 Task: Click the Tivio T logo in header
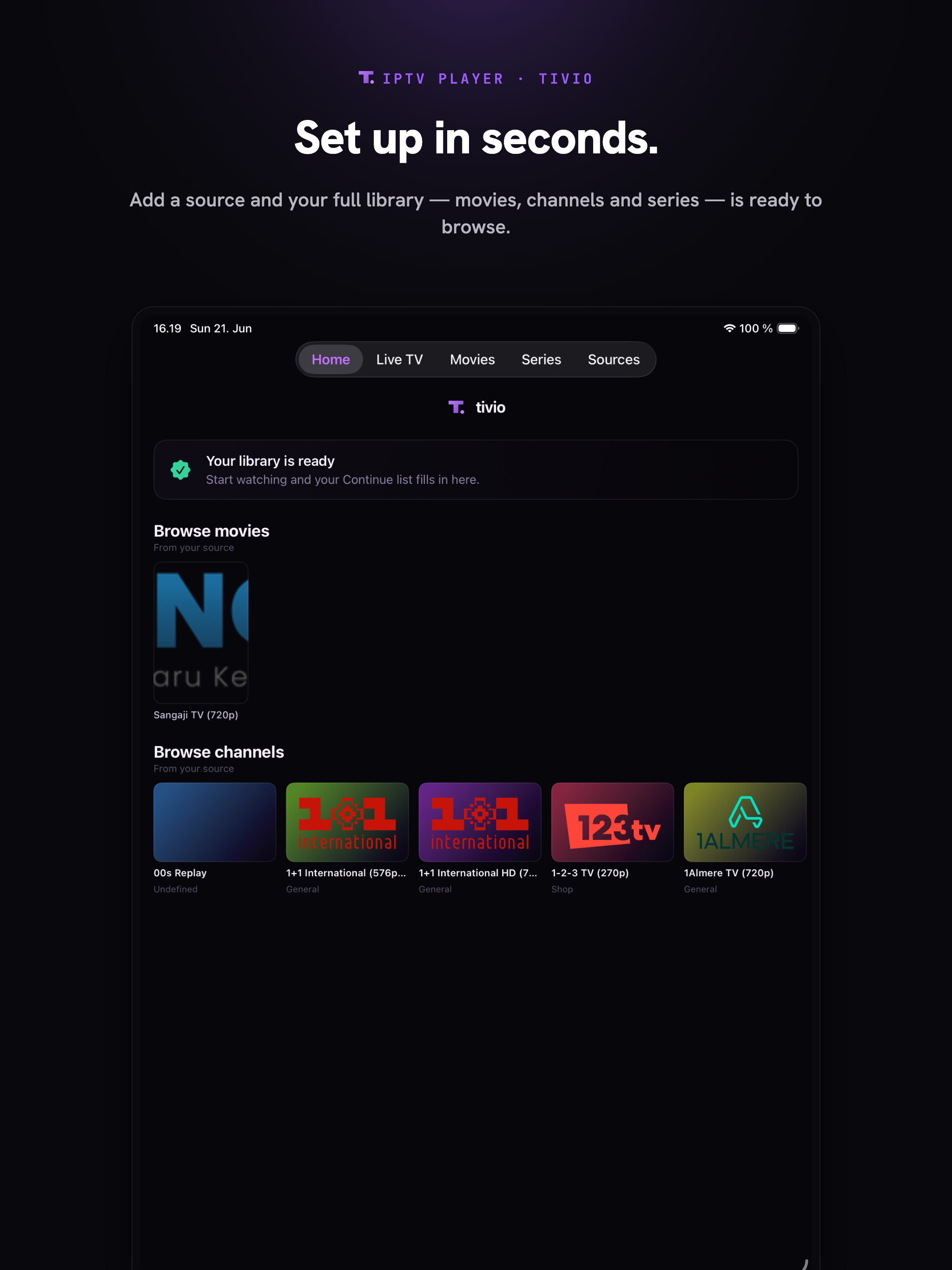pos(366,78)
